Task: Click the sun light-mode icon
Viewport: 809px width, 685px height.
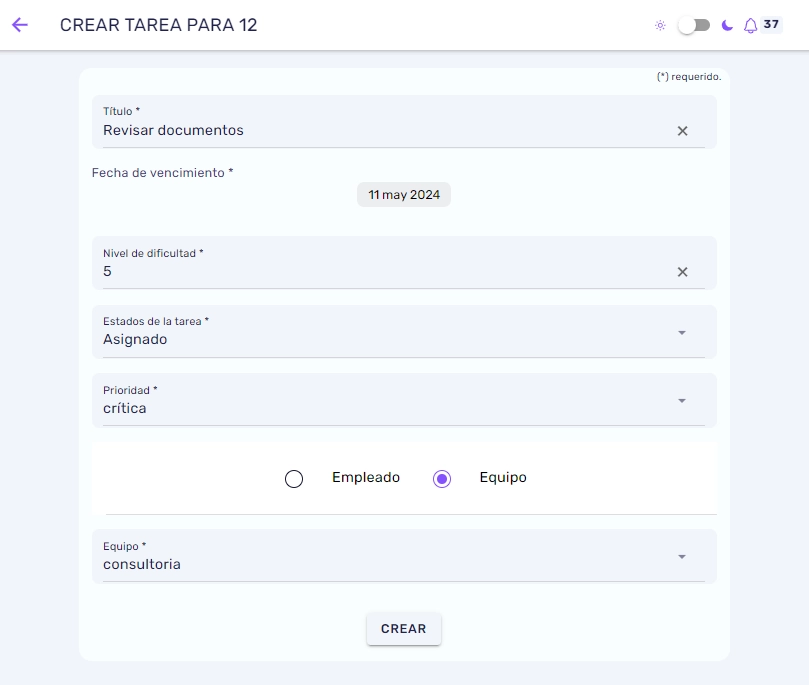Action: 660,25
